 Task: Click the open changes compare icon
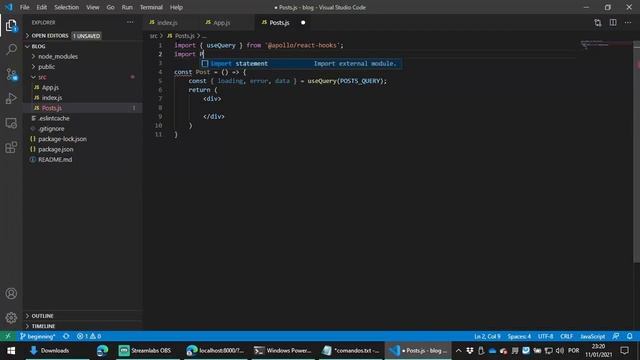pos(598,23)
